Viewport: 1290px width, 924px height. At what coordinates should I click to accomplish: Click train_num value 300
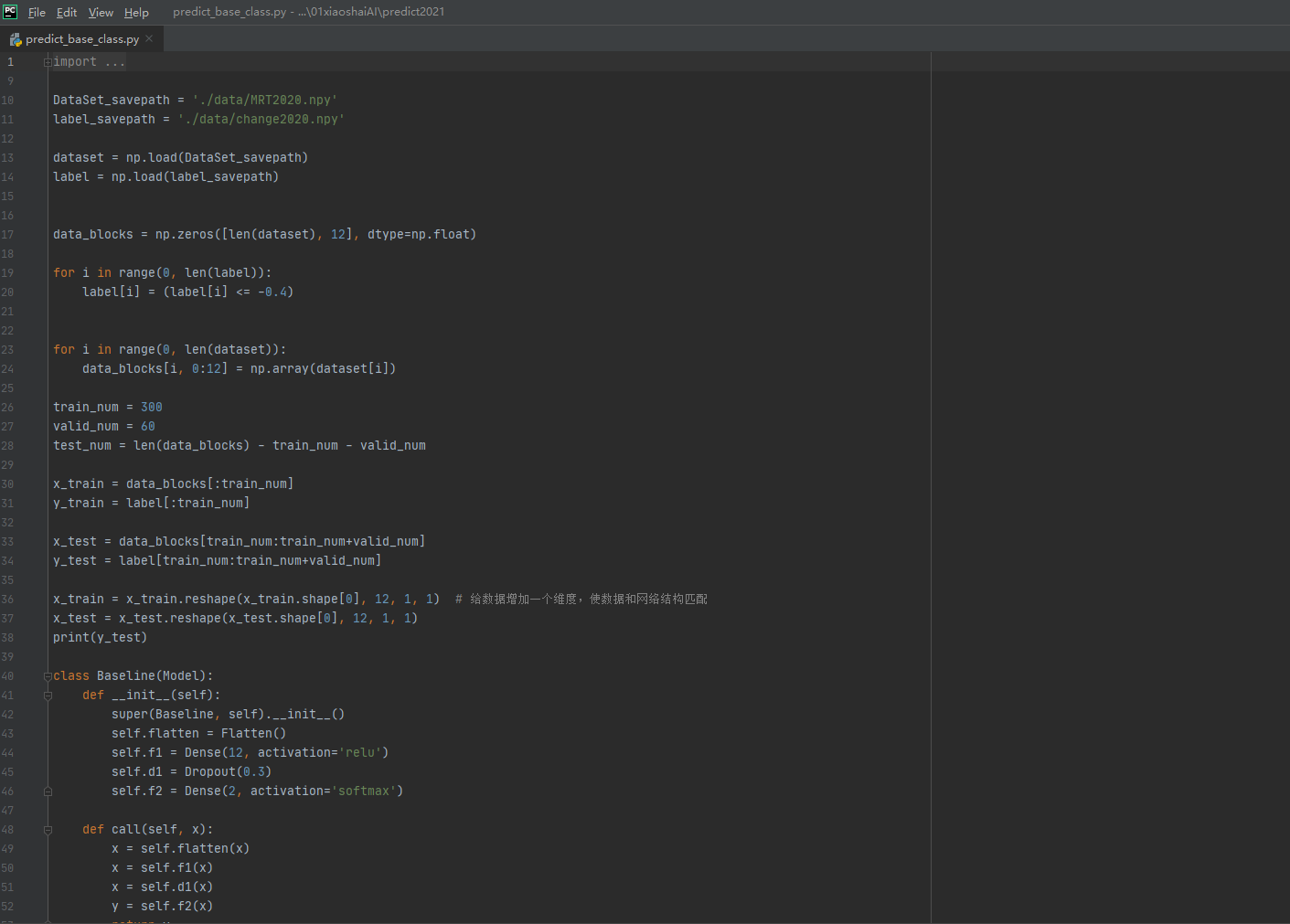[x=152, y=408]
